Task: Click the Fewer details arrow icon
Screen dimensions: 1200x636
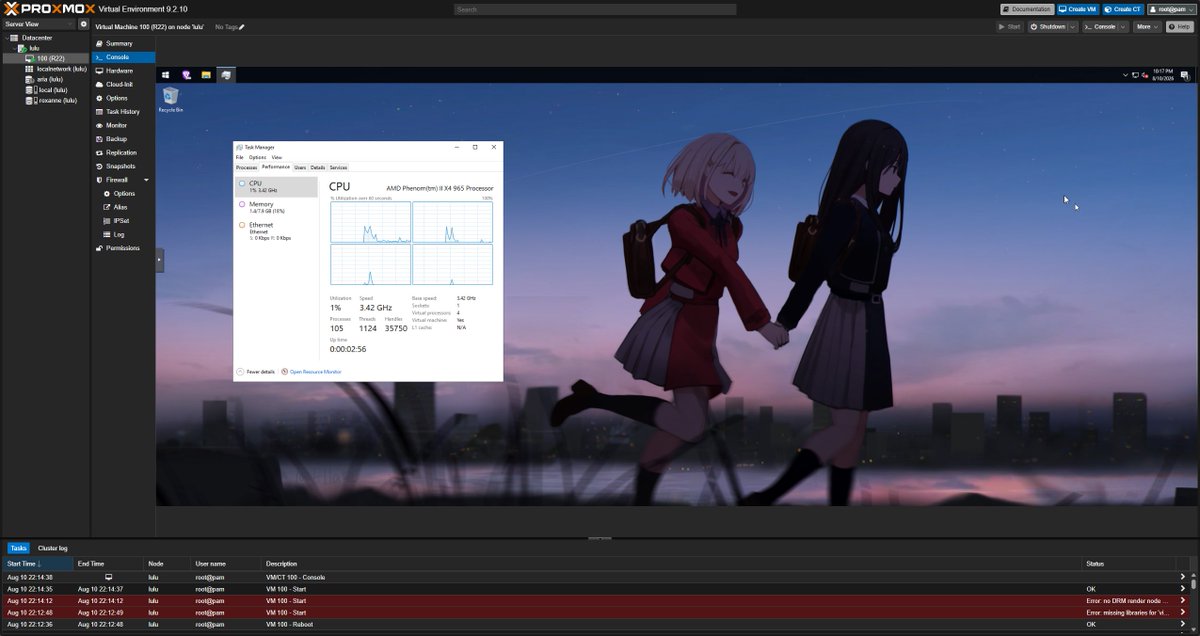Action: tap(240, 371)
